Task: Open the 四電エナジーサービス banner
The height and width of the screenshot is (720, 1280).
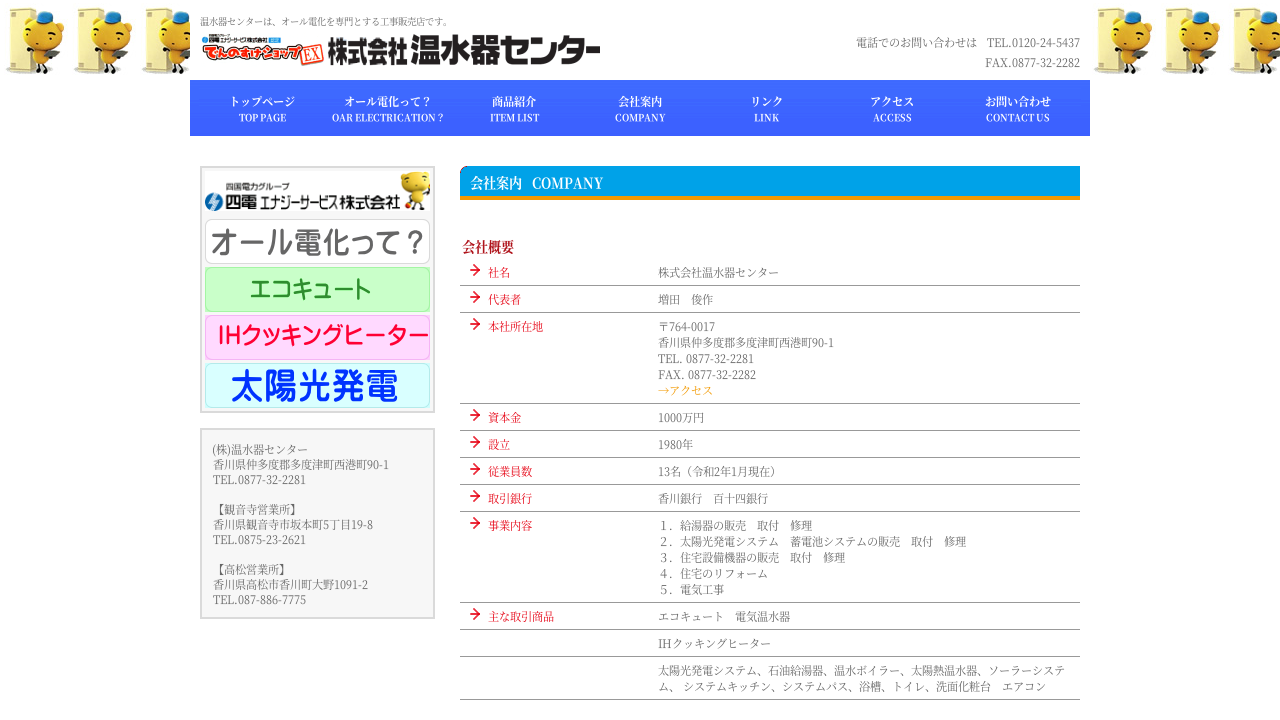Action: 317,192
